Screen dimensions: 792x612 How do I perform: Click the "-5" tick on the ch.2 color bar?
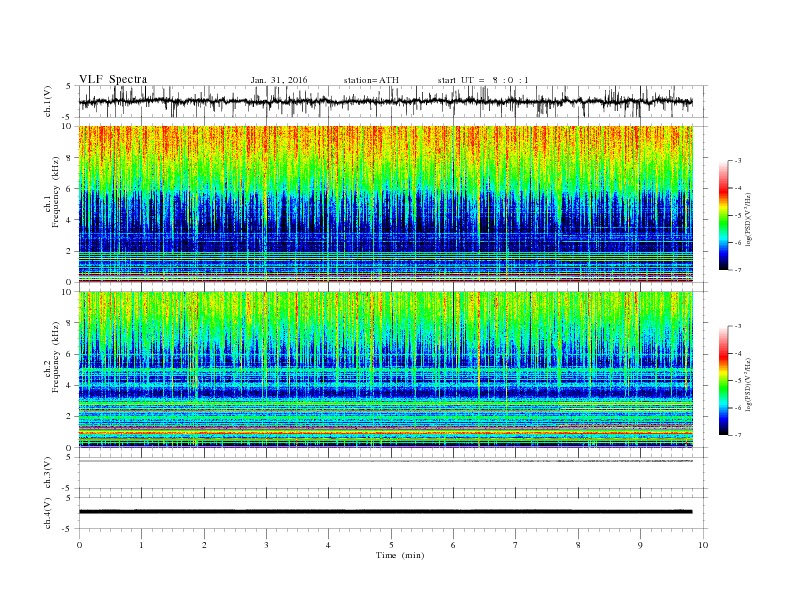coord(738,381)
